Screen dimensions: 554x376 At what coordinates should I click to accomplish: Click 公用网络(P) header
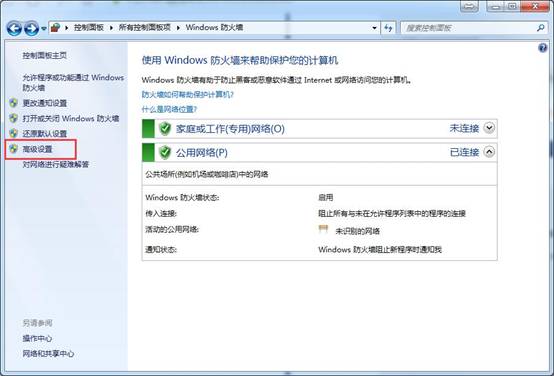pos(202,153)
